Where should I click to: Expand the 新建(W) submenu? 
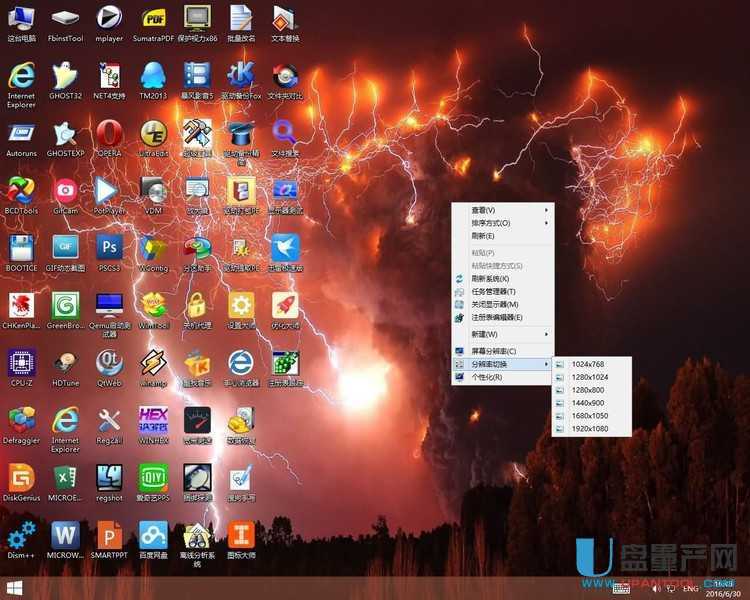click(503, 334)
